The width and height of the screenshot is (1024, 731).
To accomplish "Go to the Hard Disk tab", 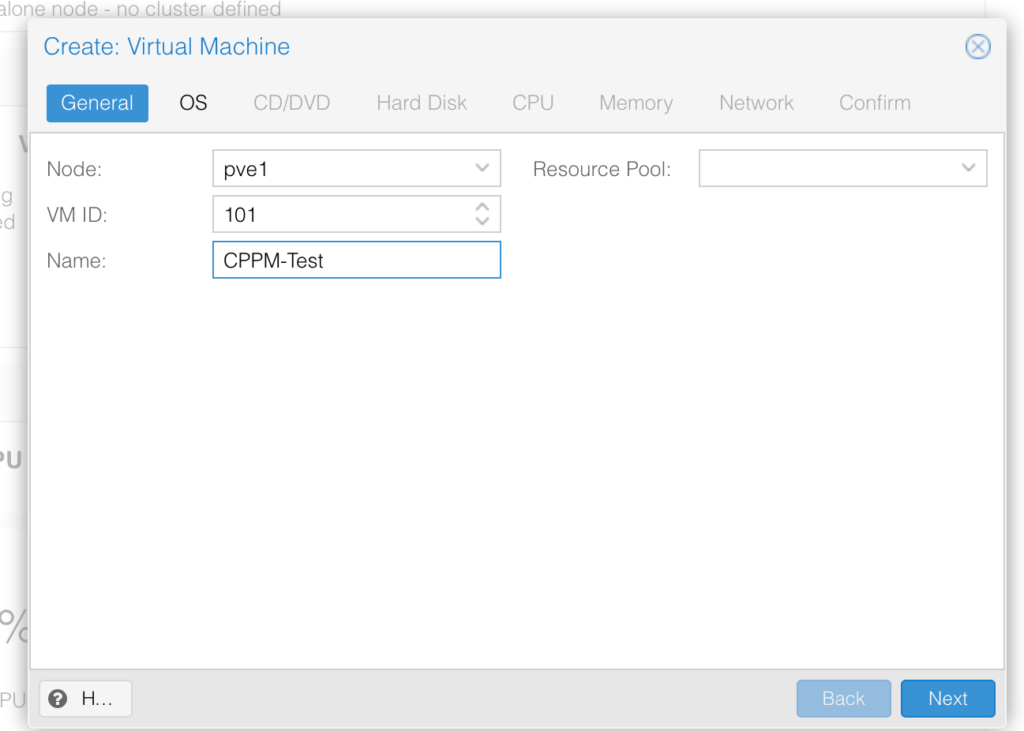I will (421, 103).
